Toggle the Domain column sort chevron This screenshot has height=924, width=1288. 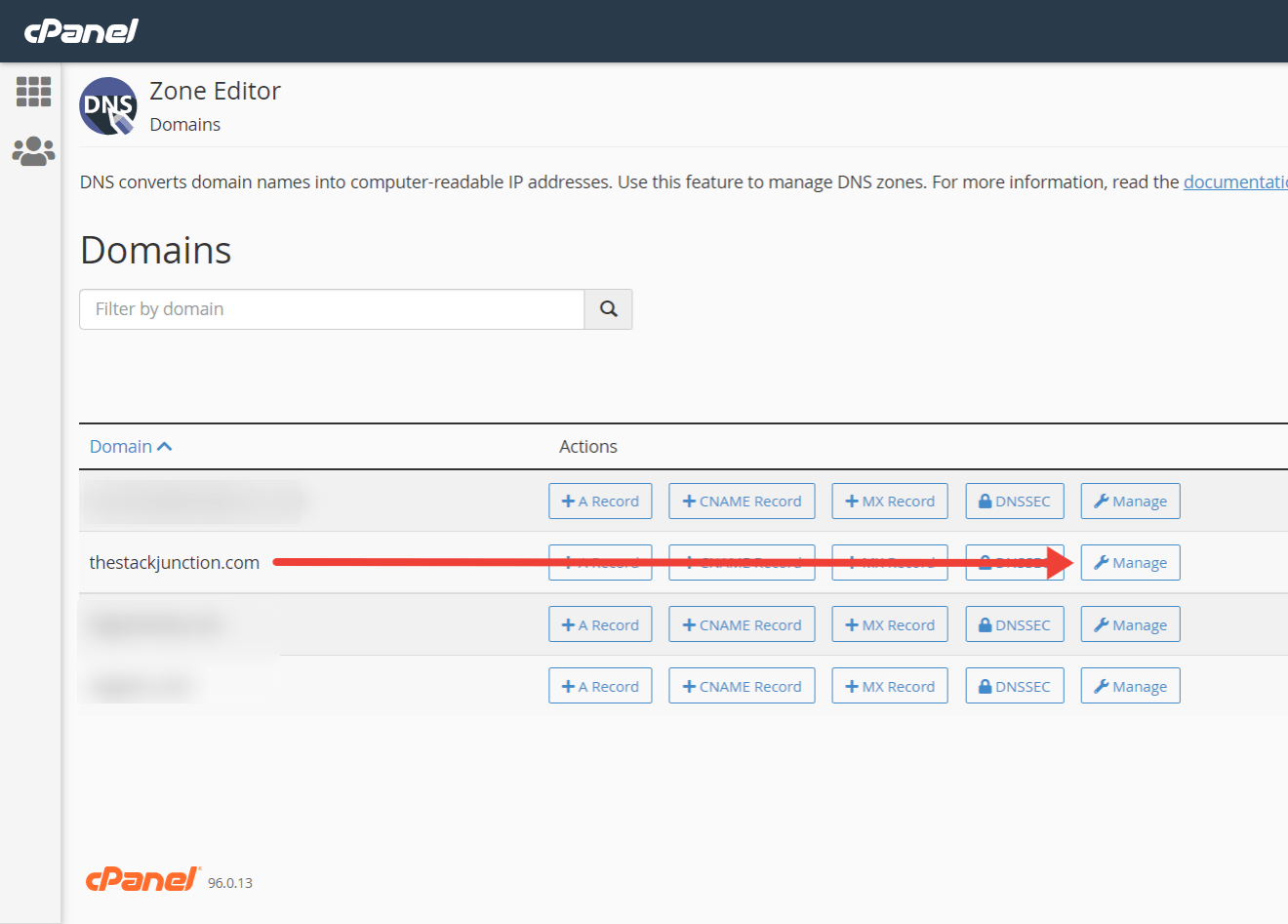(x=165, y=445)
